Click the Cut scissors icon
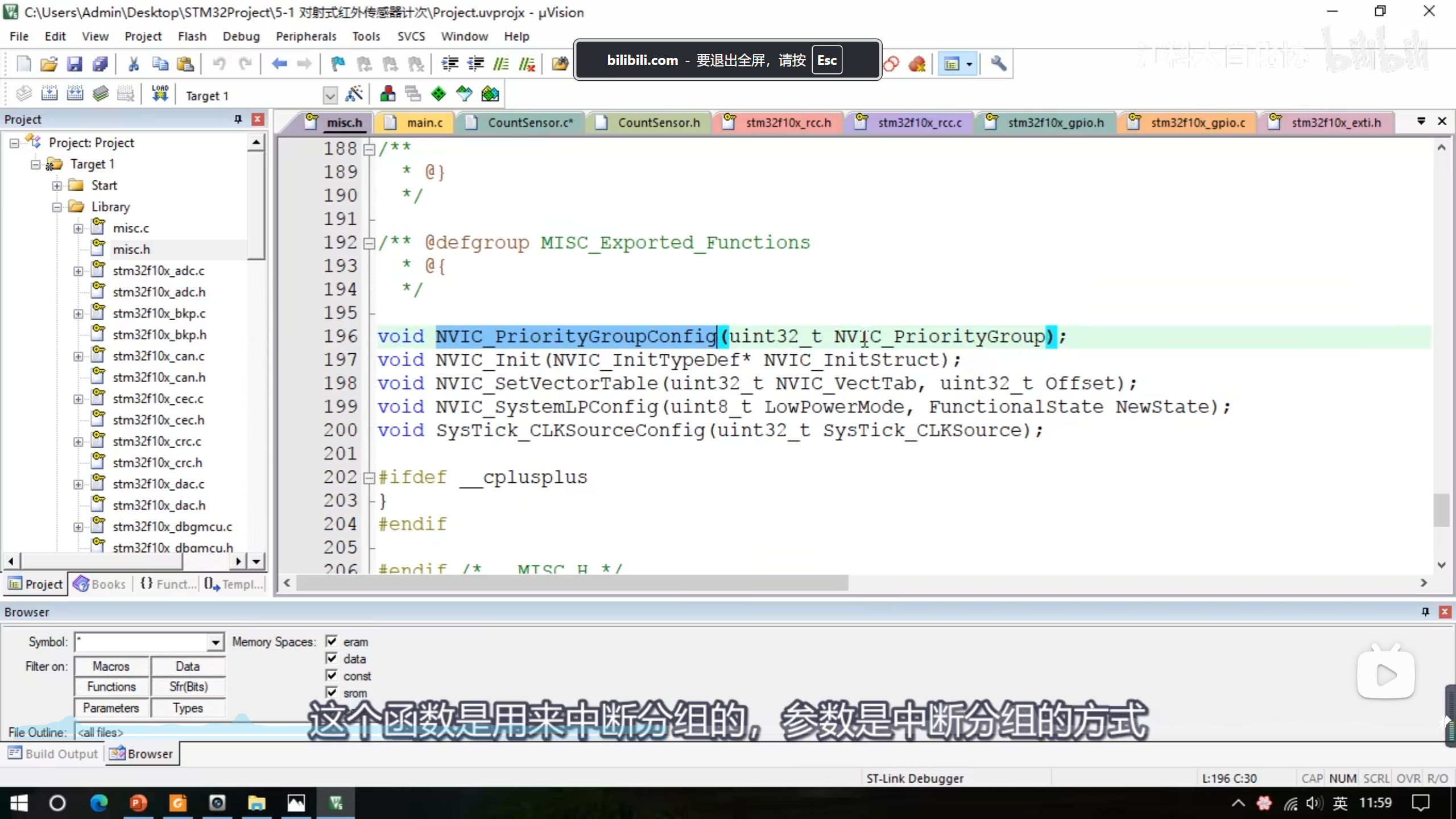The width and height of the screenshot is (1456, 819). tap(134, 64)
